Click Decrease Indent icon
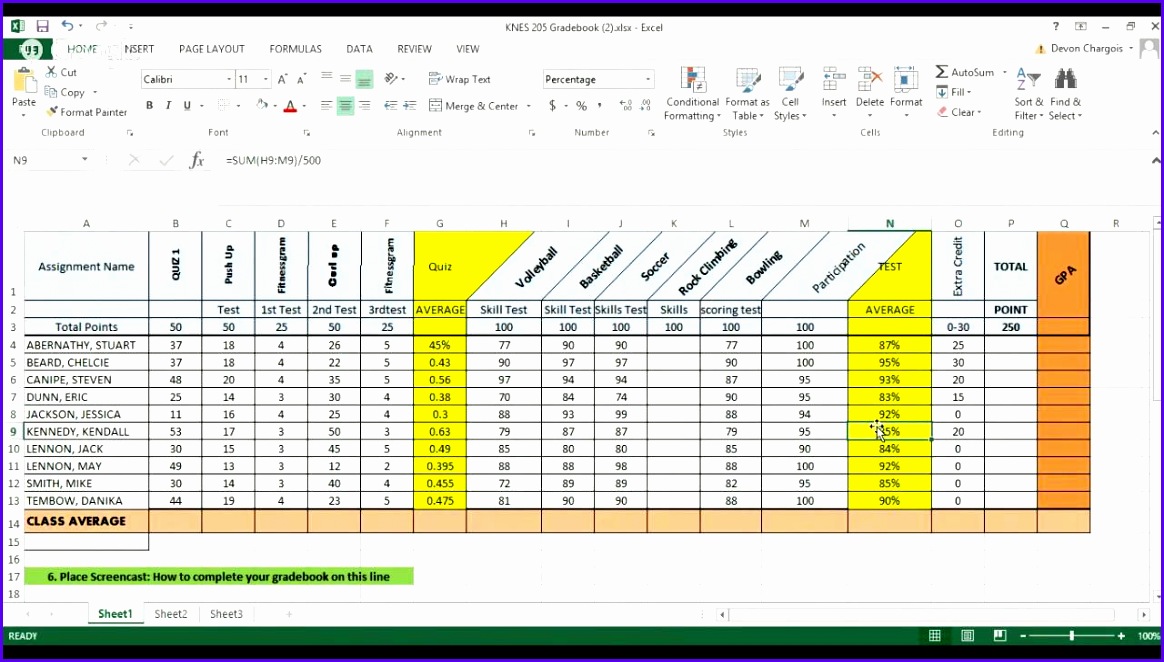The width and height of the screenshot is (1164, 662). pyautogui.click(x=390, y=105)
